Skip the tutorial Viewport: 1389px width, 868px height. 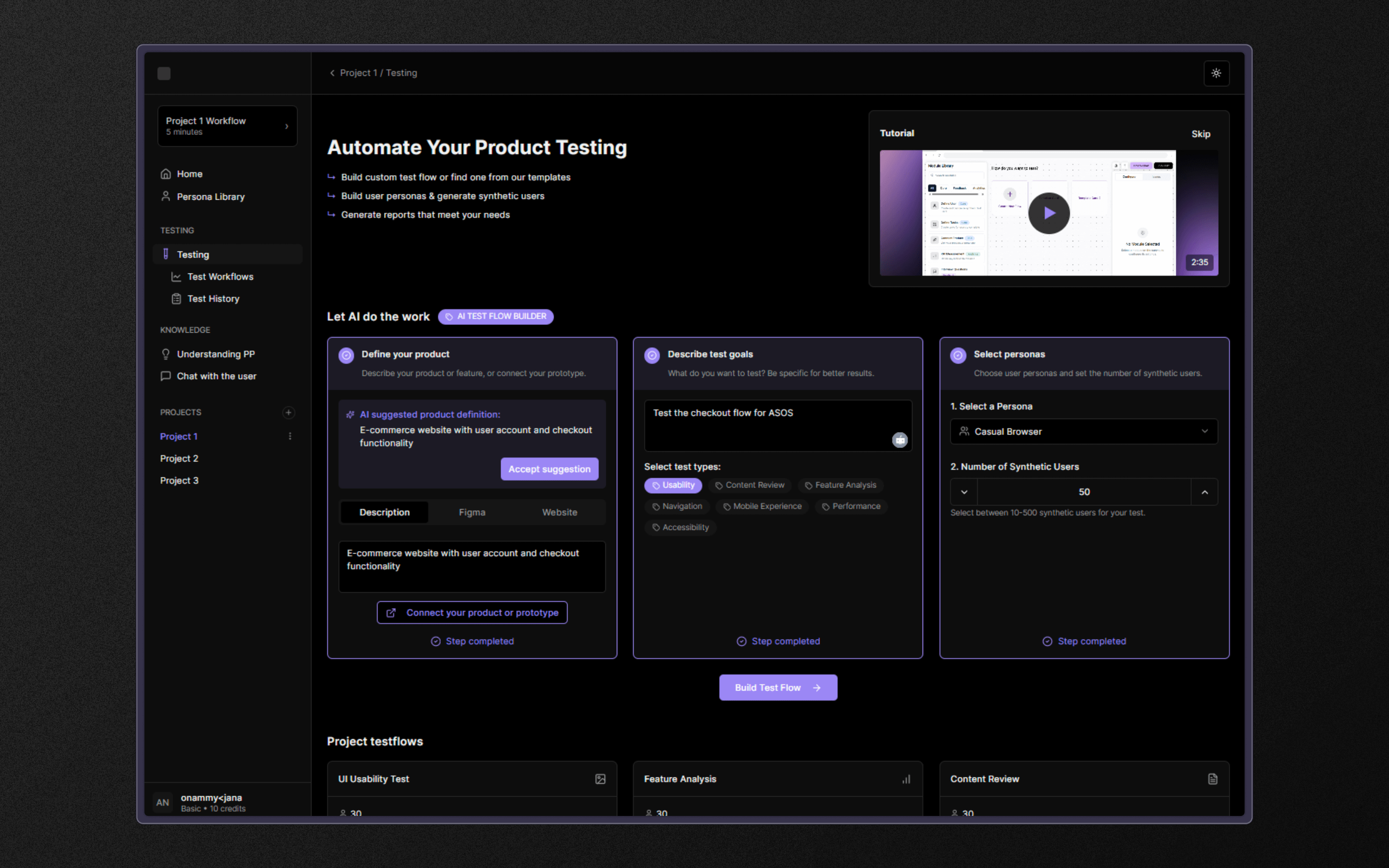click(1200, 134)
